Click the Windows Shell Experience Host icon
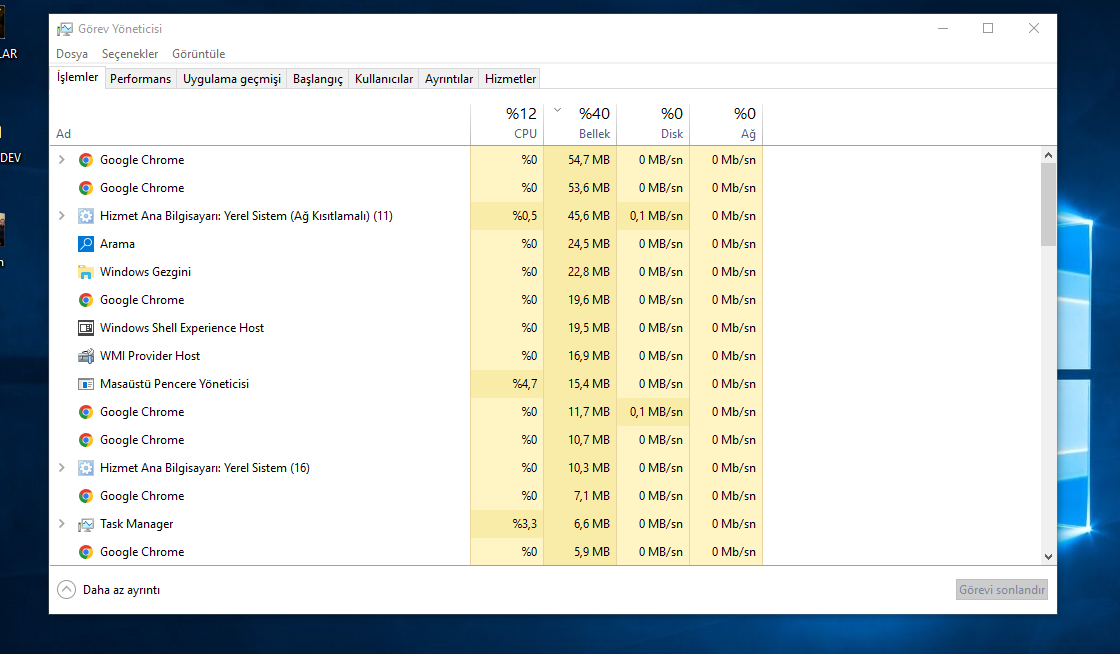The height and width of the screenshot is (654, 1120). pyautogui.click(x=86, y=328)
